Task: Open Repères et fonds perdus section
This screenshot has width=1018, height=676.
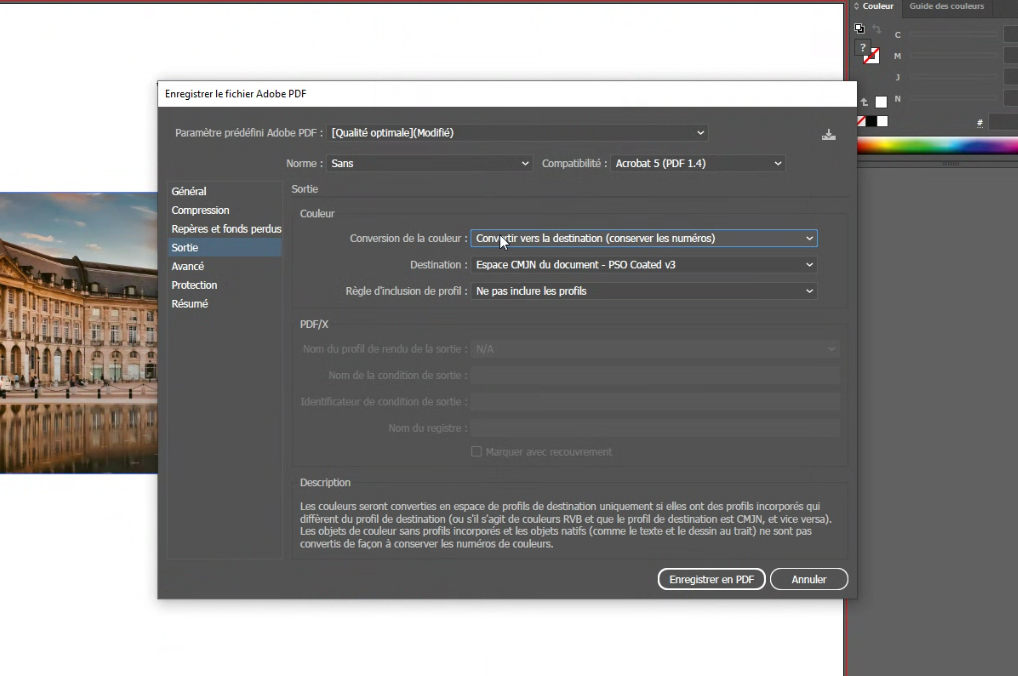Action: [226, 229]
